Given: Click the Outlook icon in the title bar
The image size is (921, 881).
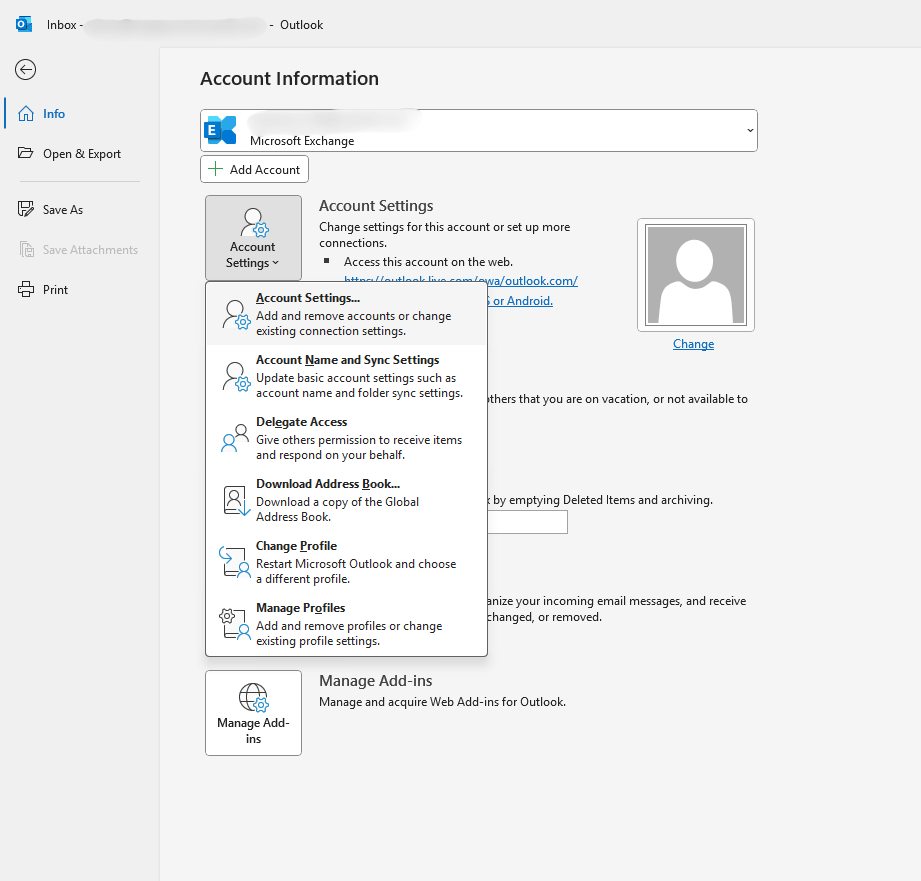Looking at the screenshot, I should 22,24.
